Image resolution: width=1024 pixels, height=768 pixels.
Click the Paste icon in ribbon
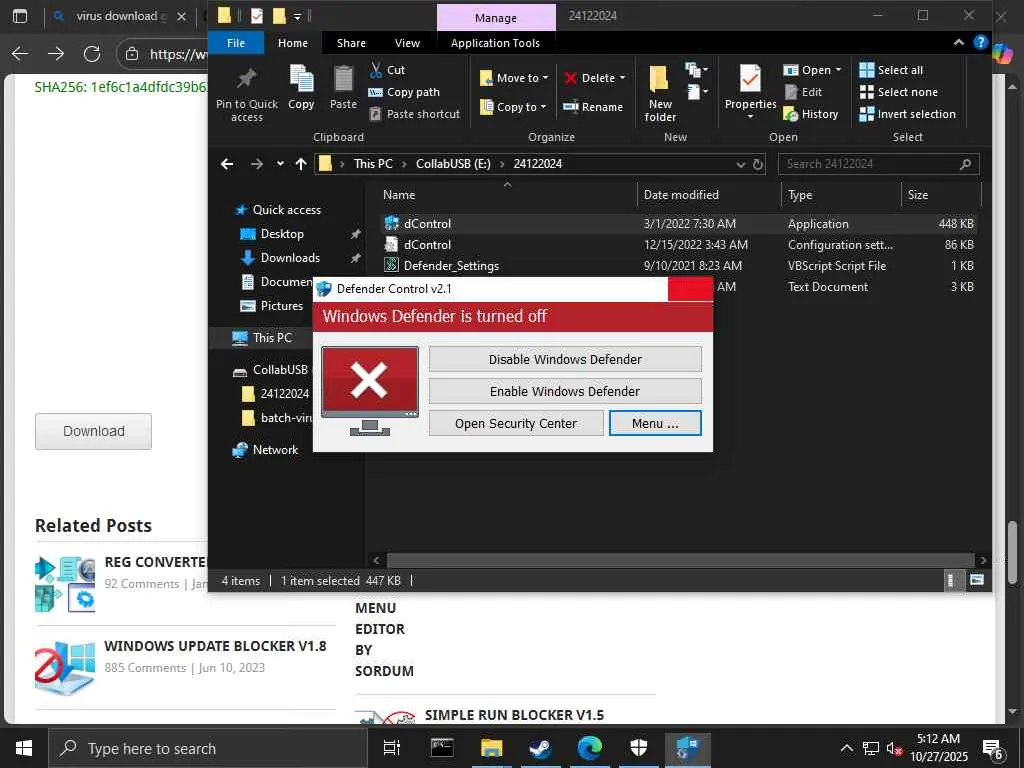pyautogui.click(x=343, y=87)
